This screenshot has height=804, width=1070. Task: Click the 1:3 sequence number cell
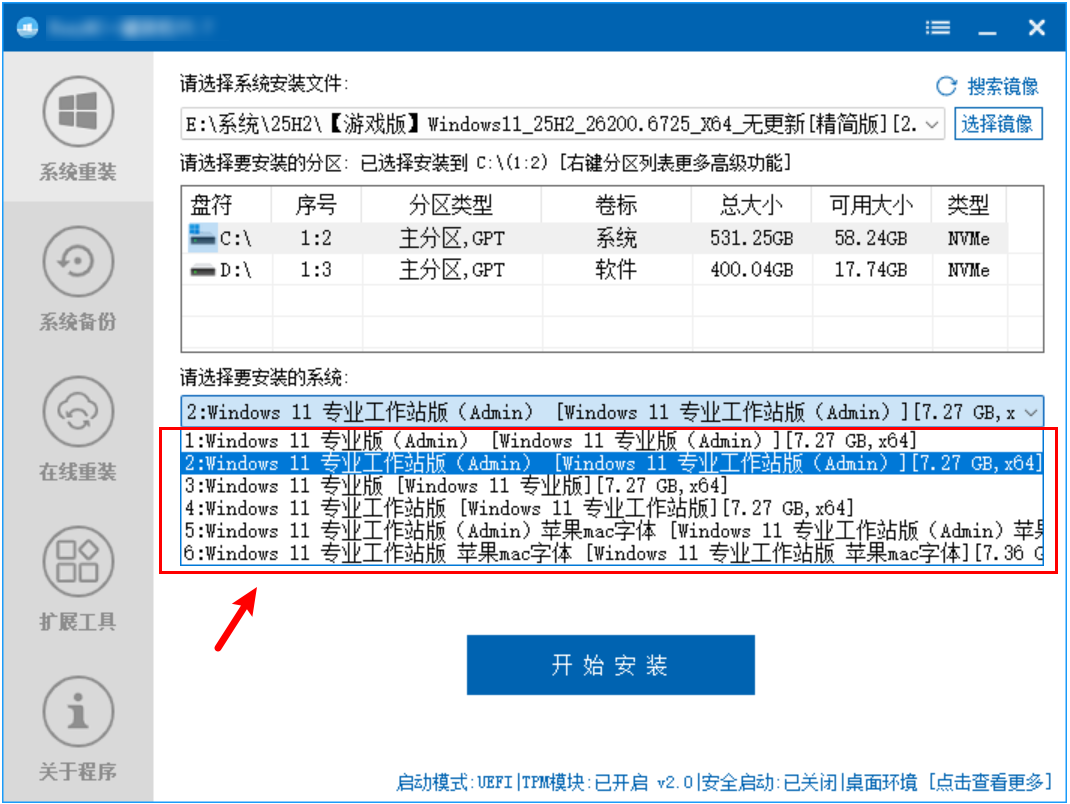pyautogui.click(x=316, y=270)
